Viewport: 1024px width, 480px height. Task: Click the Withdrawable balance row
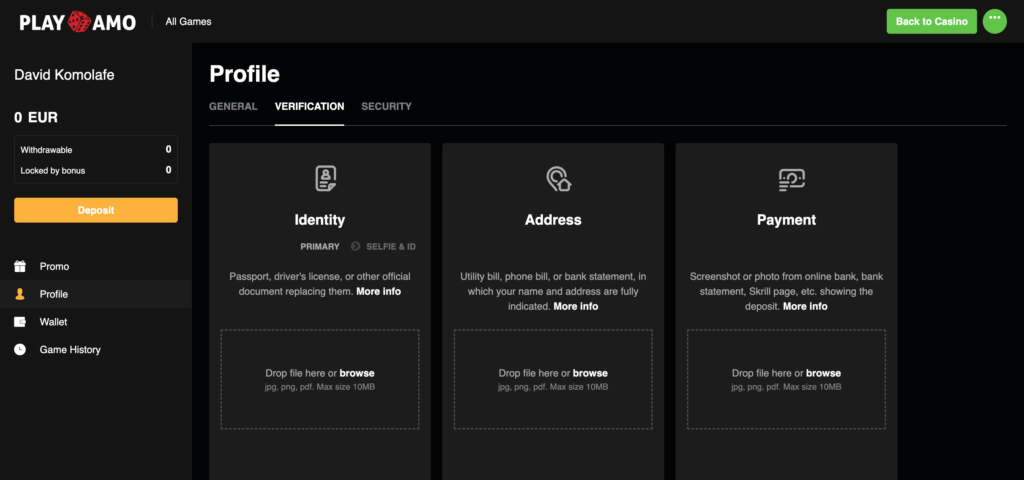(96, 150)
